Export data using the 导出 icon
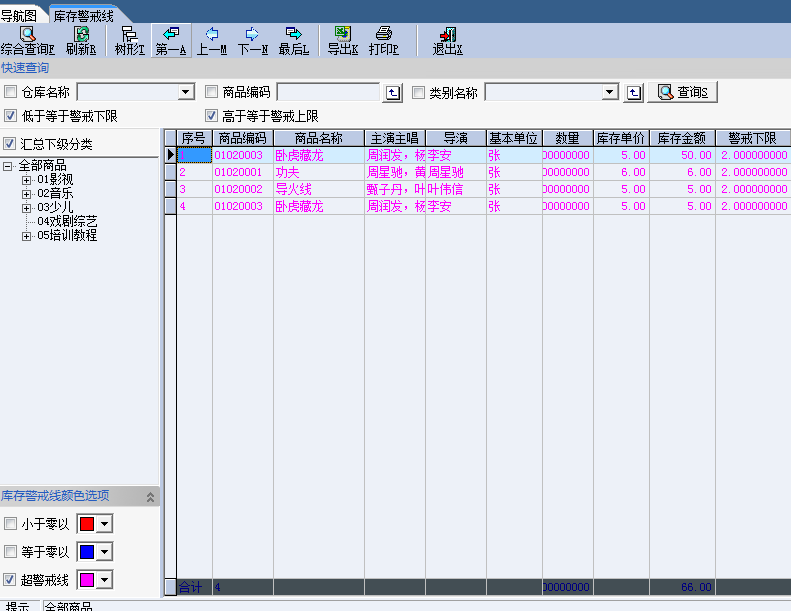Screen dimensions: 791x611 tap(342, 40)
